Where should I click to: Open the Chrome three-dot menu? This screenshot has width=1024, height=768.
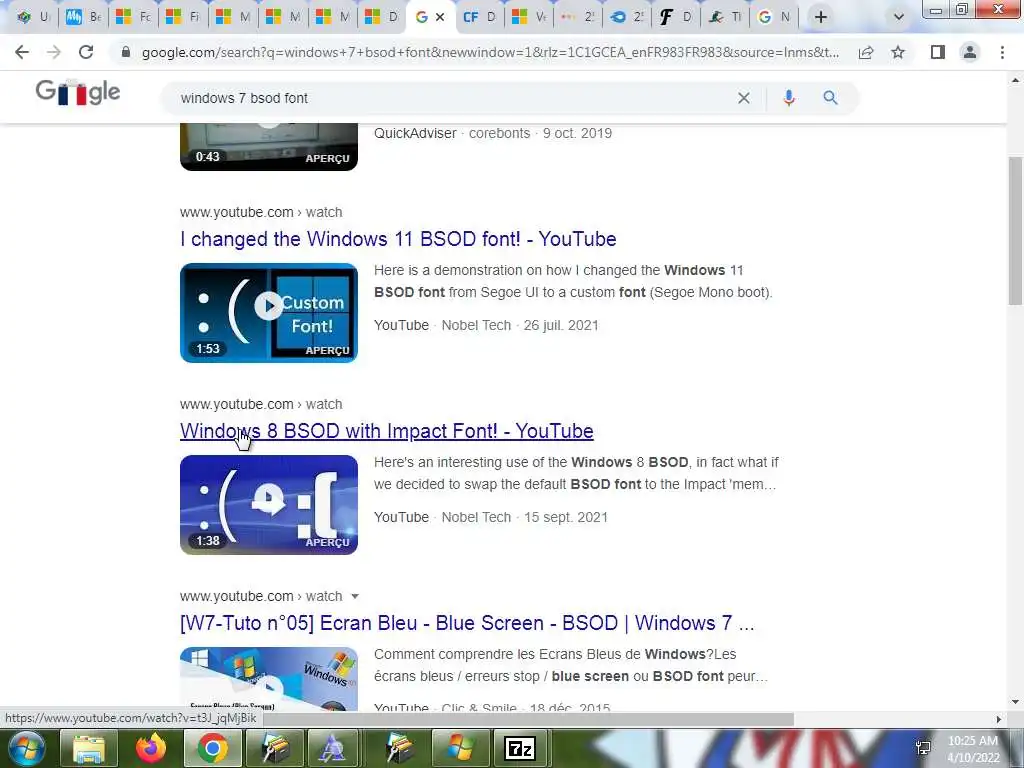[x=1002, y=52]
